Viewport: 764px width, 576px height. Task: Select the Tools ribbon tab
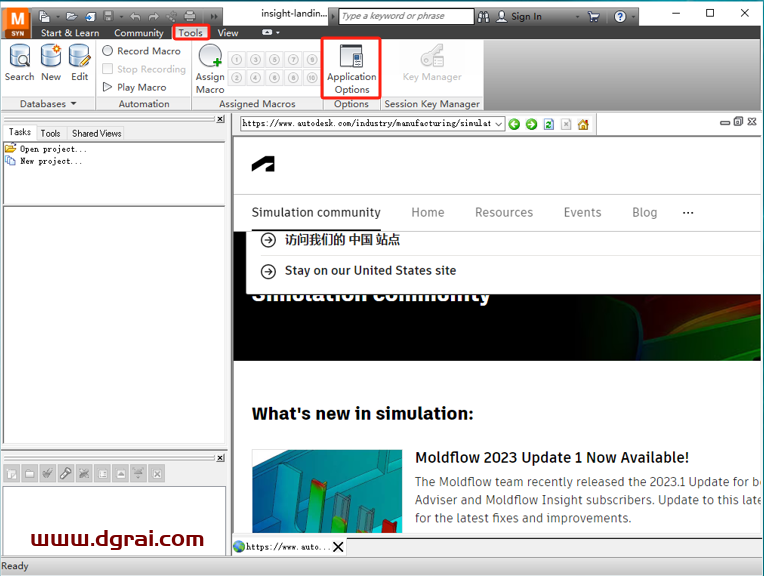190,33
